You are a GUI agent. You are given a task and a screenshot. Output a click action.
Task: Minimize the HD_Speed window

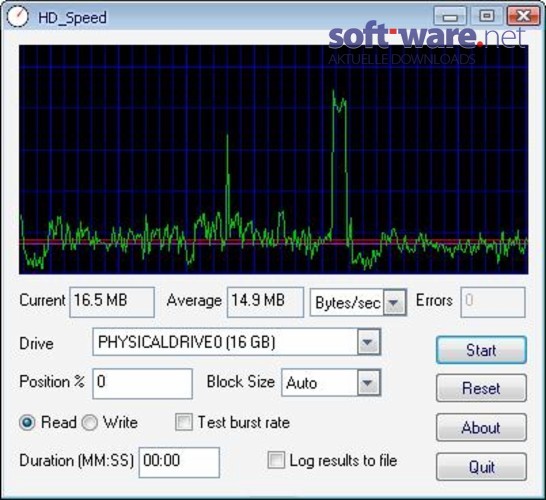pos(450,16)
